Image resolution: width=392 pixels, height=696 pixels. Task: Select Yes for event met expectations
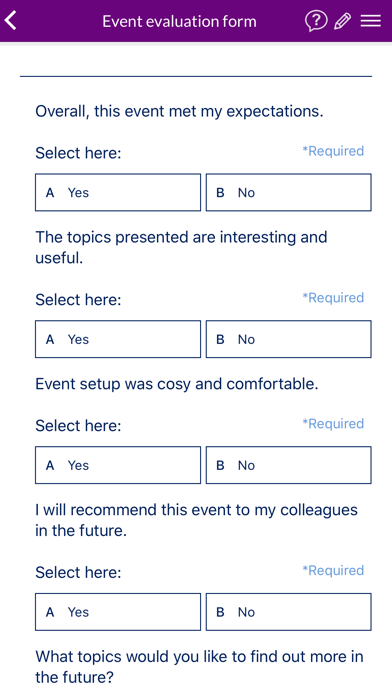[x=118, y=192]
